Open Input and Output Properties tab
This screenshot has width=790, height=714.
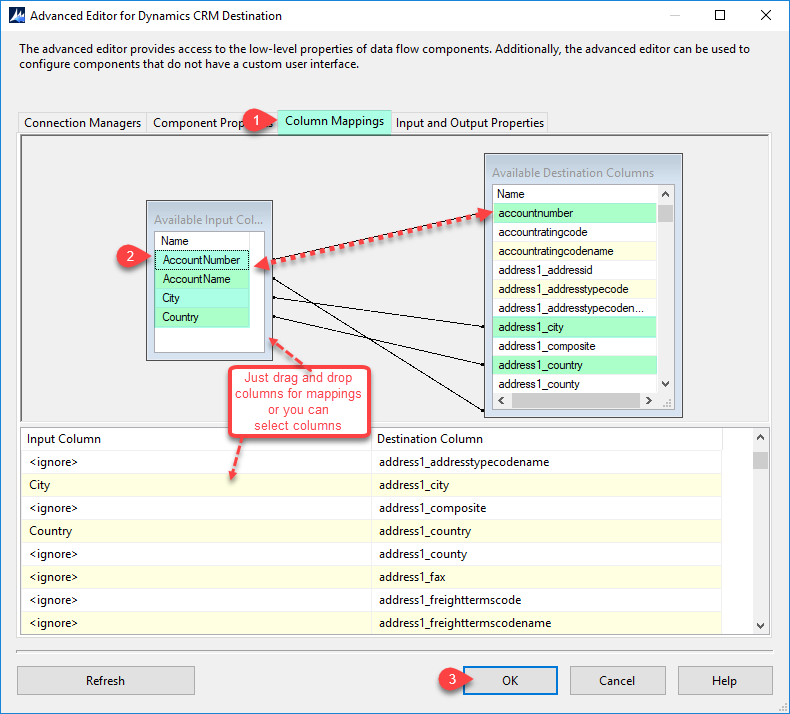pyautogui.click(x=470, y=123)
